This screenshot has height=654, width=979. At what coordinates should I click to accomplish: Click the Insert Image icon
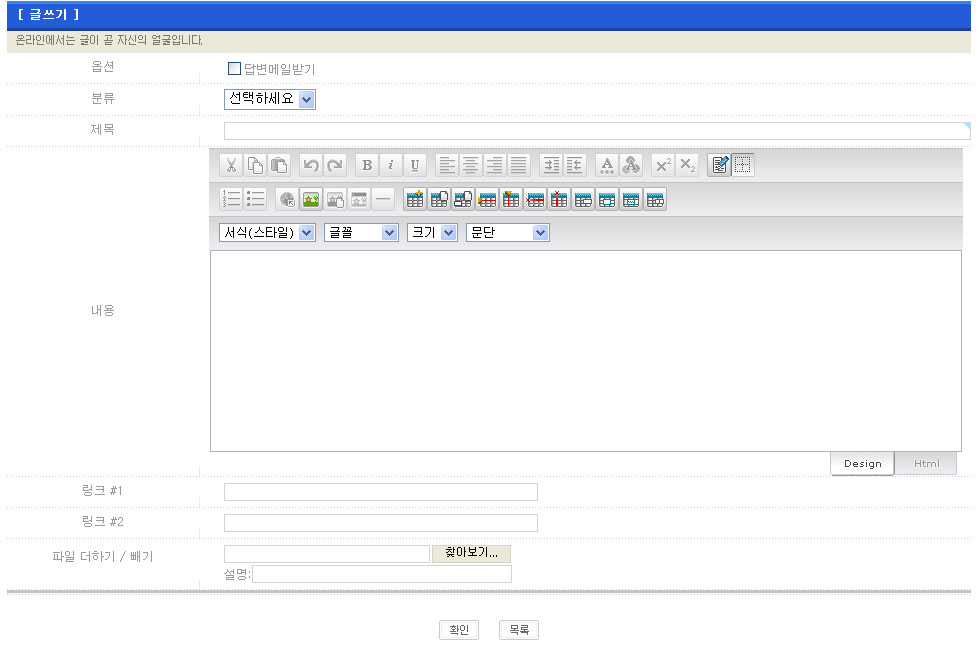[x=311, y=199]
